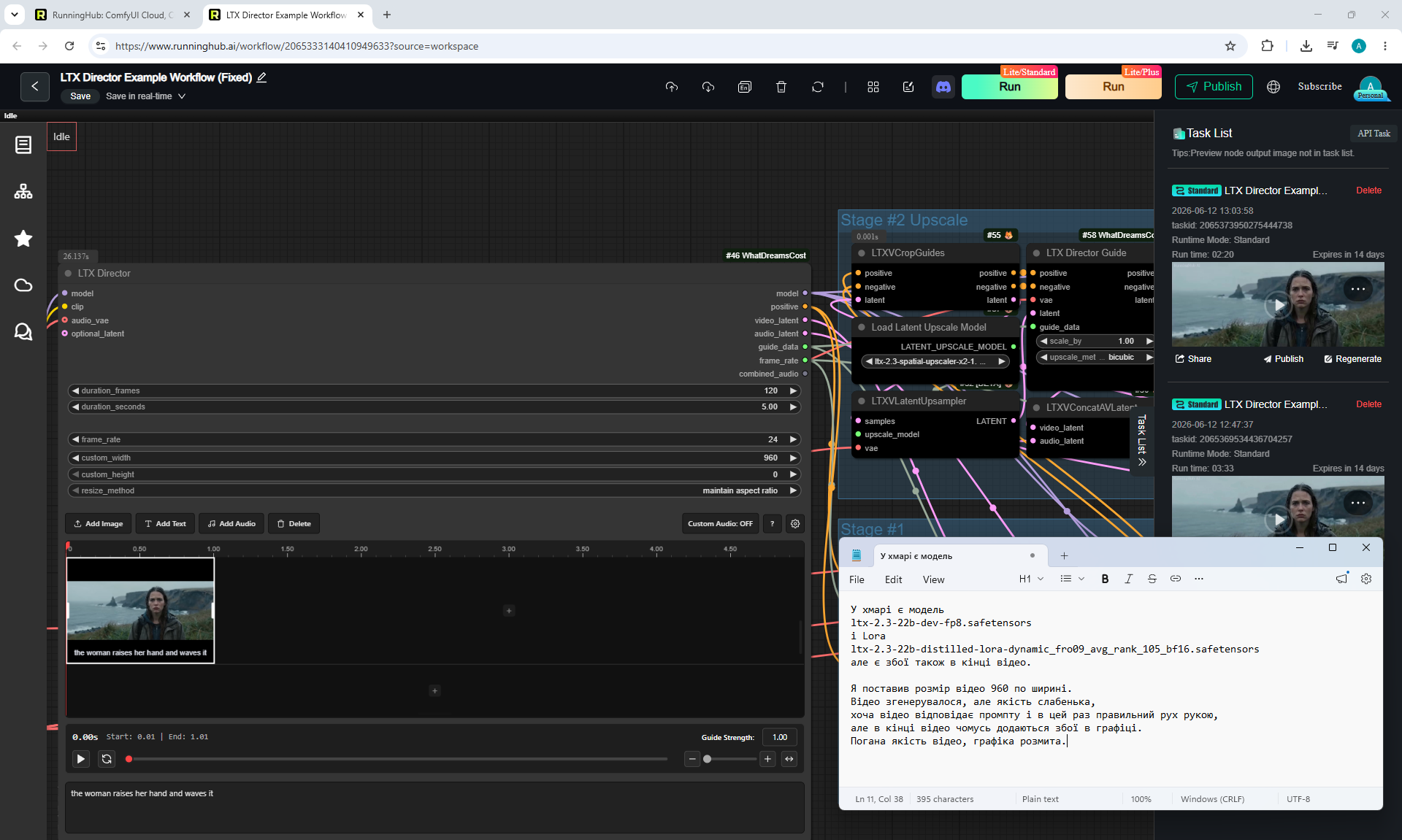This screenshot has height=840, width=1402.
Task: Insert a link in Notepad
Action: click(1175, 579)
